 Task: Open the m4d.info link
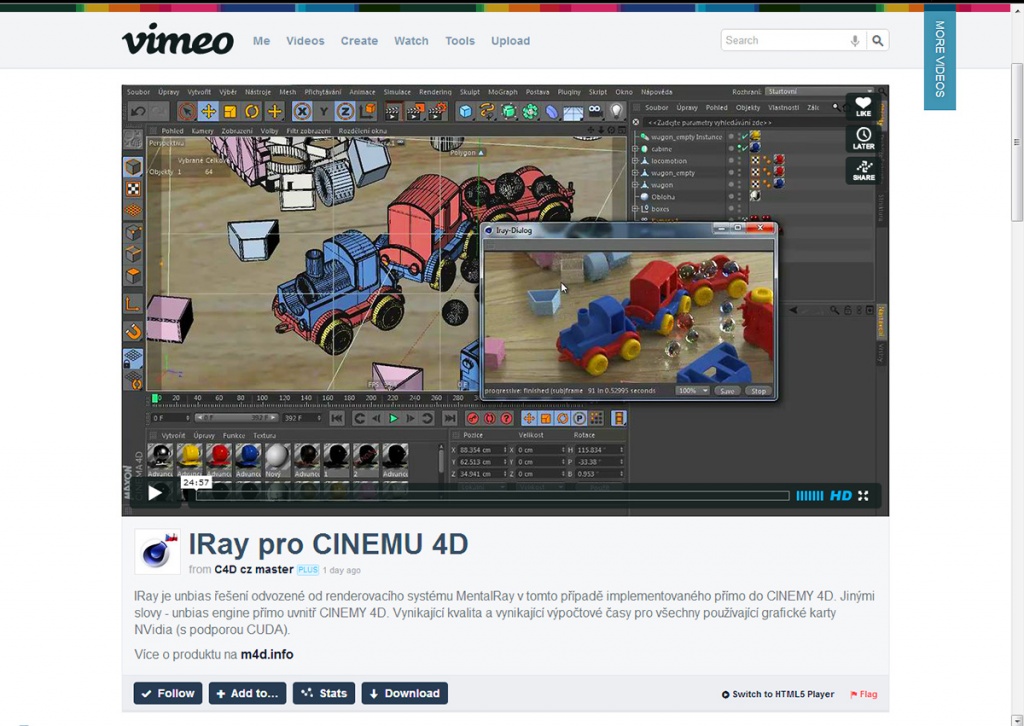[266, 654]
